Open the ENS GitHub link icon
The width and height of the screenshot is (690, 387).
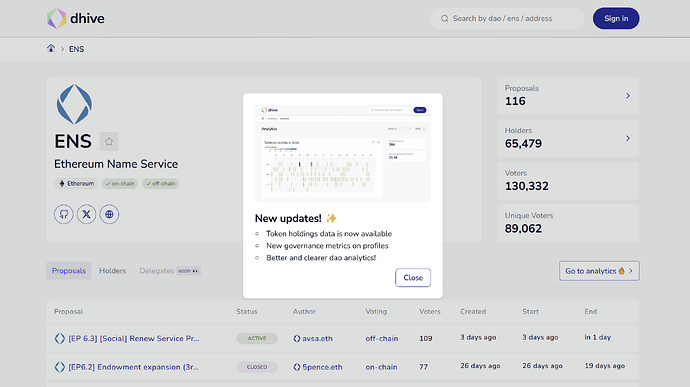64,214
